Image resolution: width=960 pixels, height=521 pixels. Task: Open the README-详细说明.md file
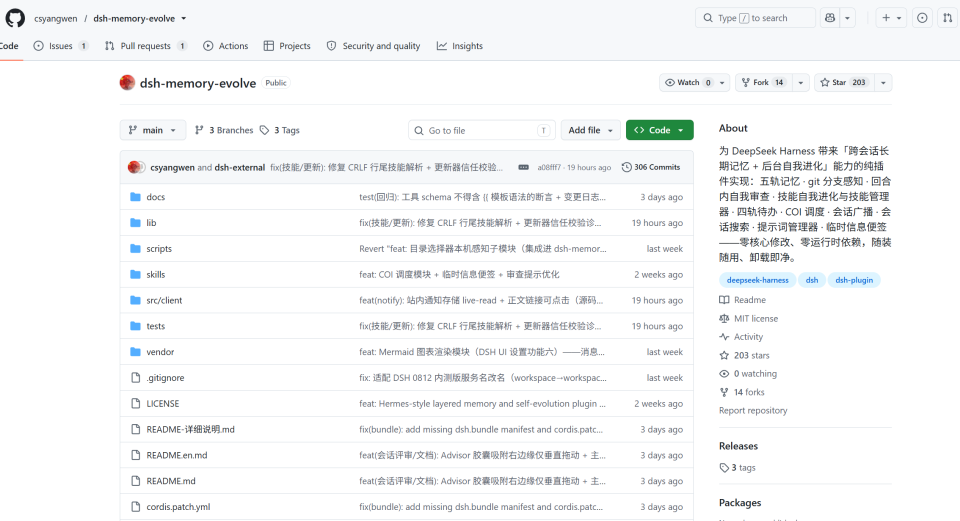pyautogui.click(x=190, y=429)
